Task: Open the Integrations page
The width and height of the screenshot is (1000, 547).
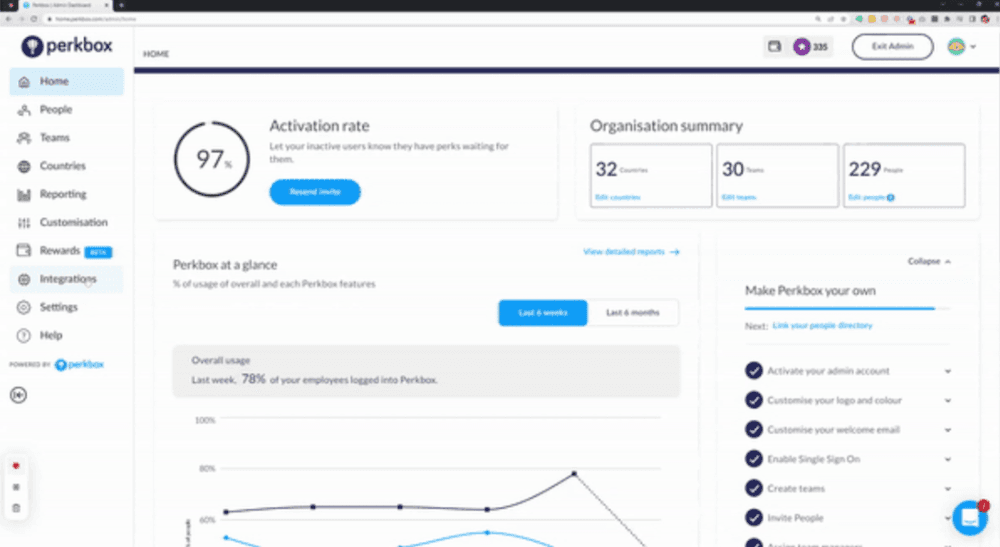Action: tap(66, 279)
